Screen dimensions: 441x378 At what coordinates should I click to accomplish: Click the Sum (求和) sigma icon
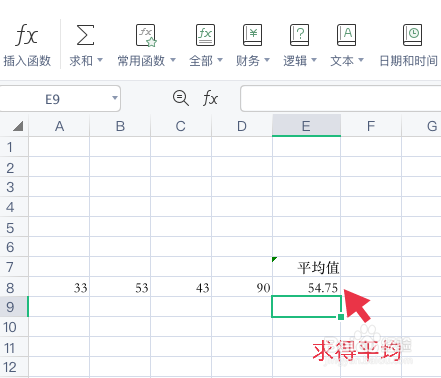coord(85,35)
